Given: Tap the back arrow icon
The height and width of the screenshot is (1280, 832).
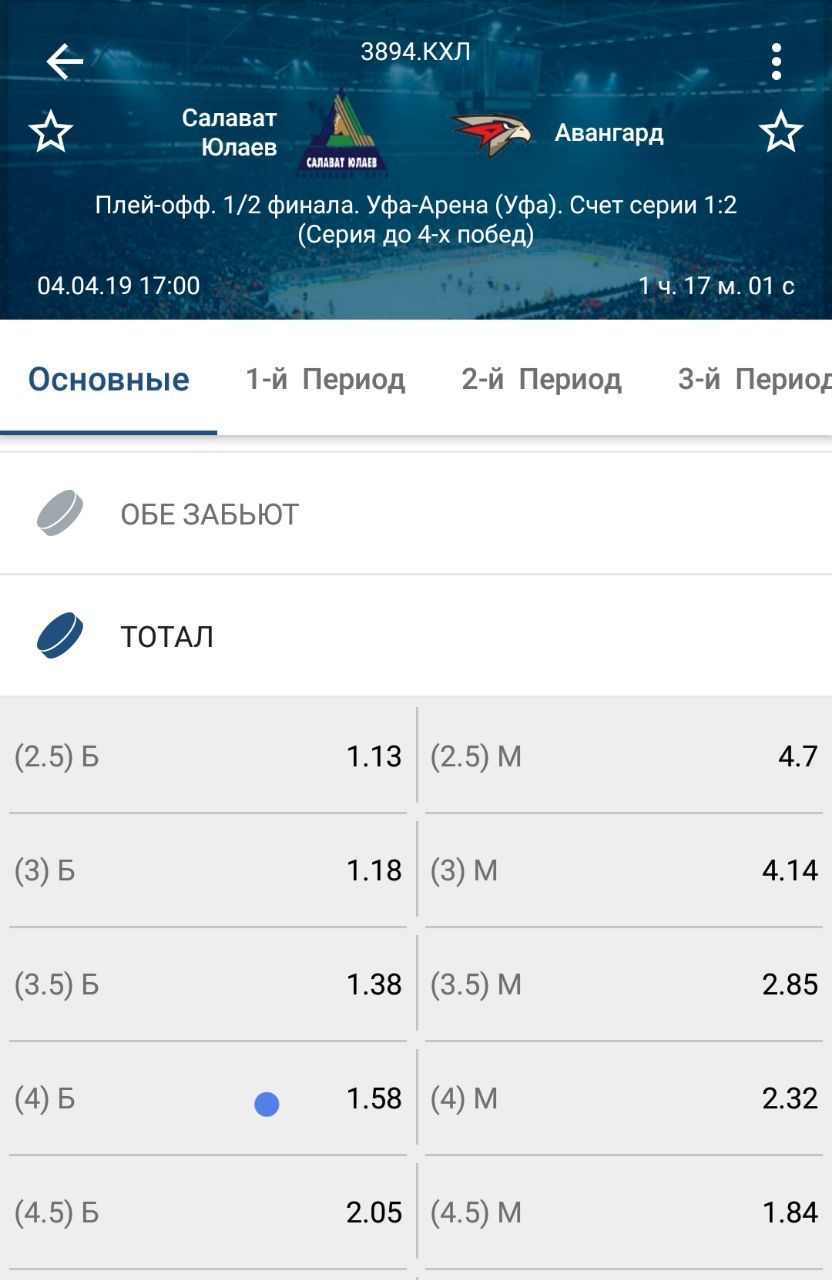Looking at the screenshot, I should pos(64,62).
